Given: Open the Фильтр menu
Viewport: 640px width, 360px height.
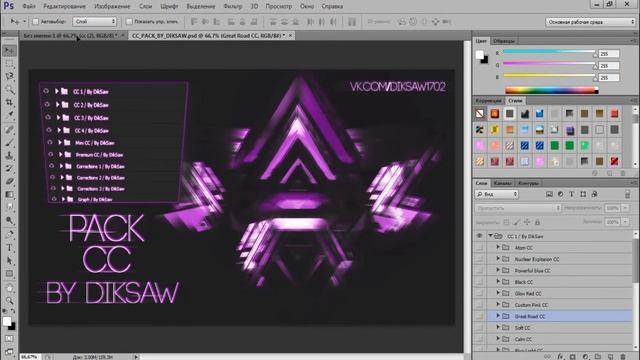Looking at the screenshot, I should (x=233, y=6).
